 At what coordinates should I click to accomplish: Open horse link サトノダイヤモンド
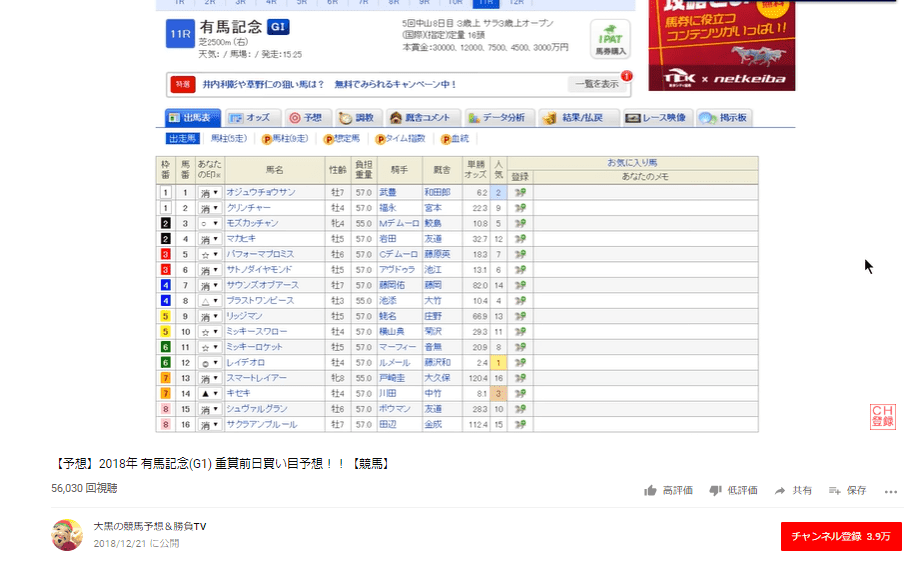click(261, 270)
